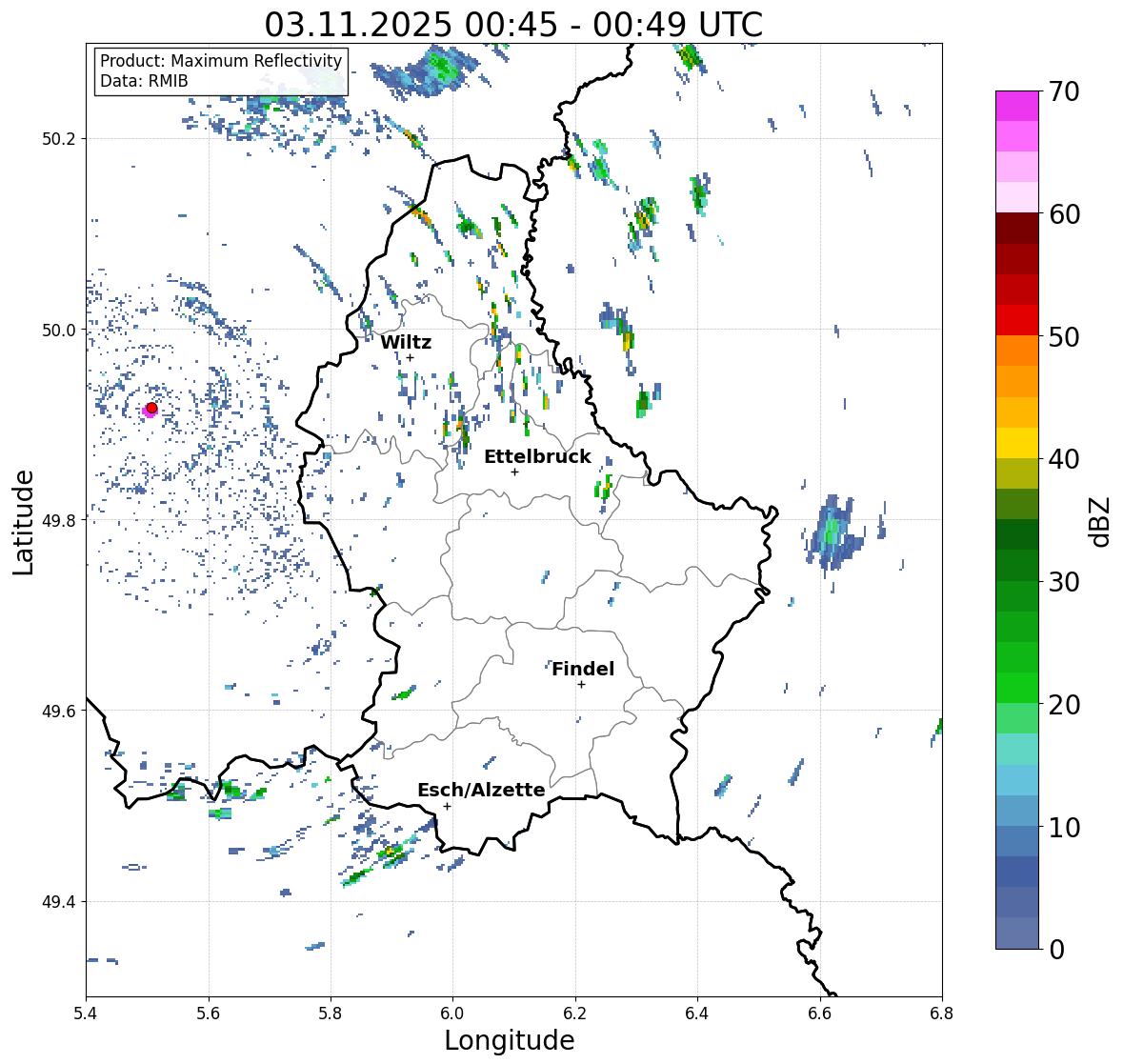Click colorbar tick value 20
The width and height of the screenshot is (1123, 1064).
click(x=1064, y=705)
